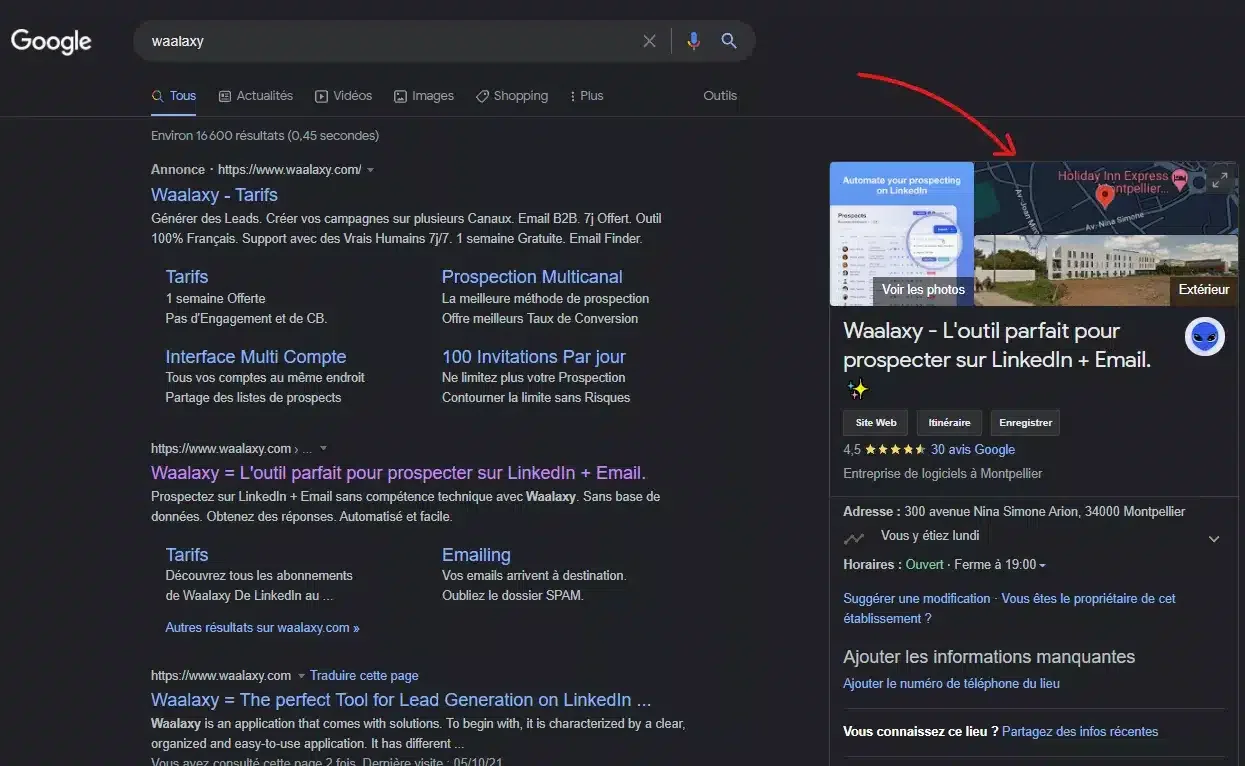Image resolution: width=1245 pixels, height=766 pixels.
Task: Expand the Vous y étiez lundi chevron
Action: point(1214,539)
